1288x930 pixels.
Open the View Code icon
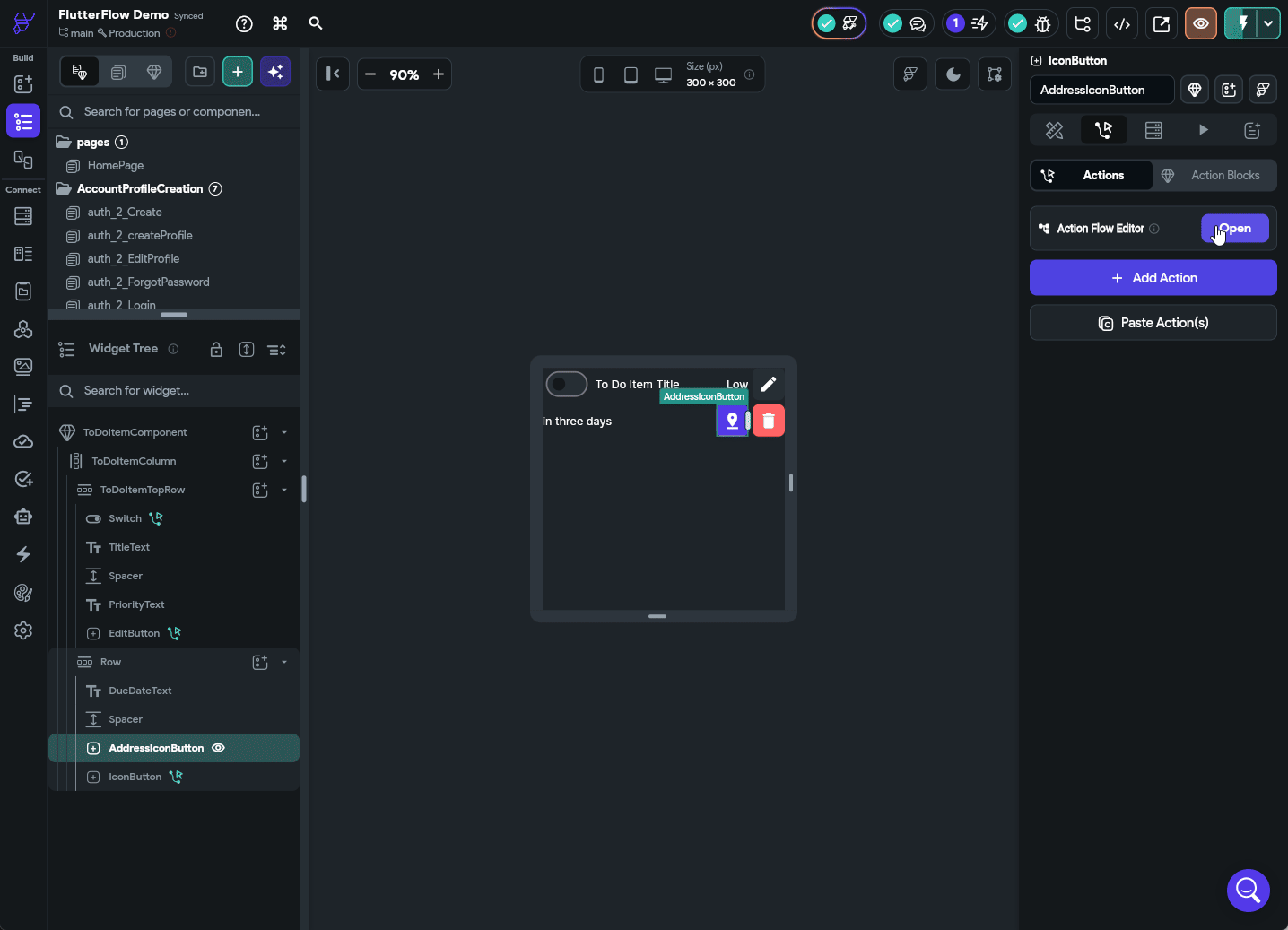coord(1122,24)
